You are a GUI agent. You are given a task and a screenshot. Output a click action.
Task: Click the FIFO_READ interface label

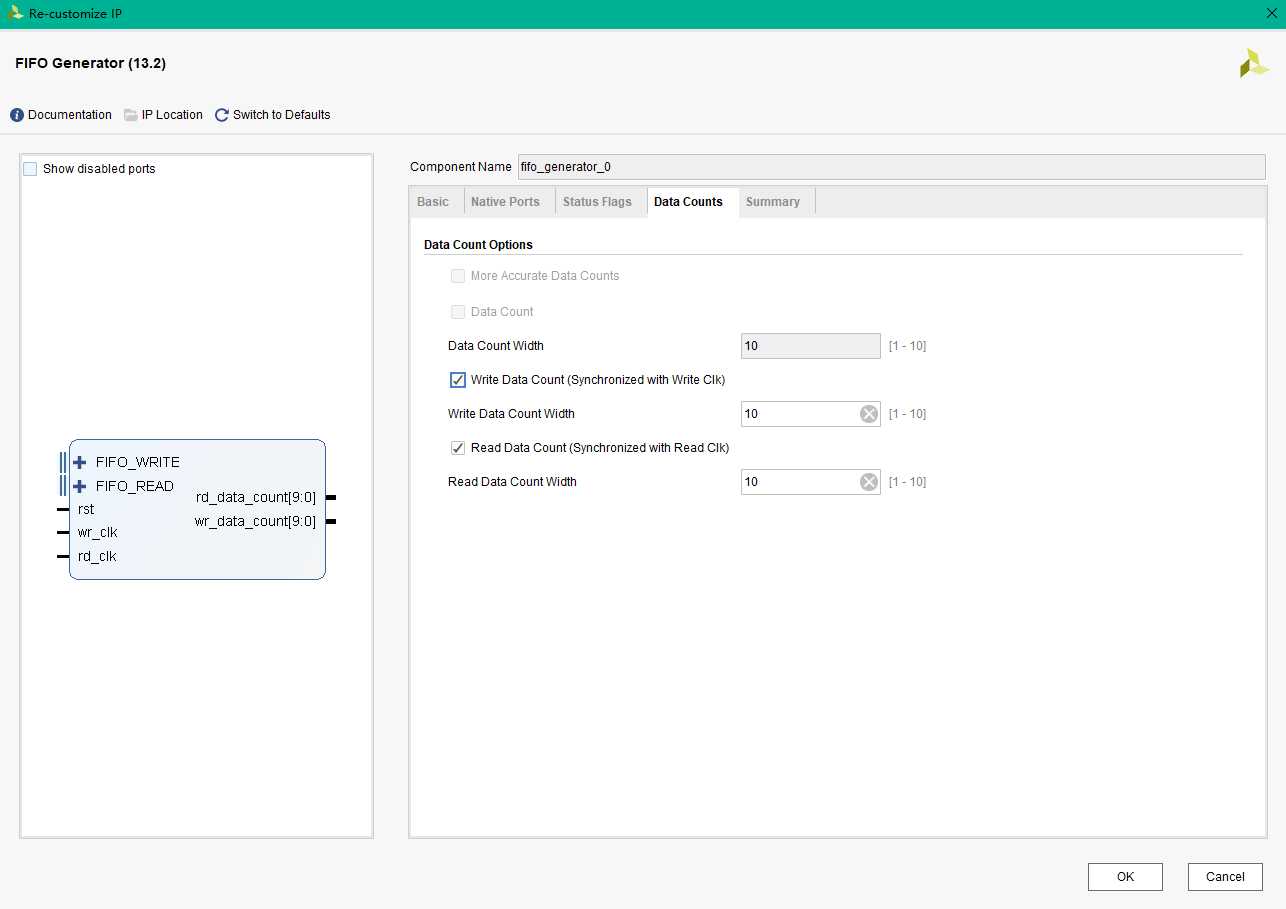tap(135, 486)
